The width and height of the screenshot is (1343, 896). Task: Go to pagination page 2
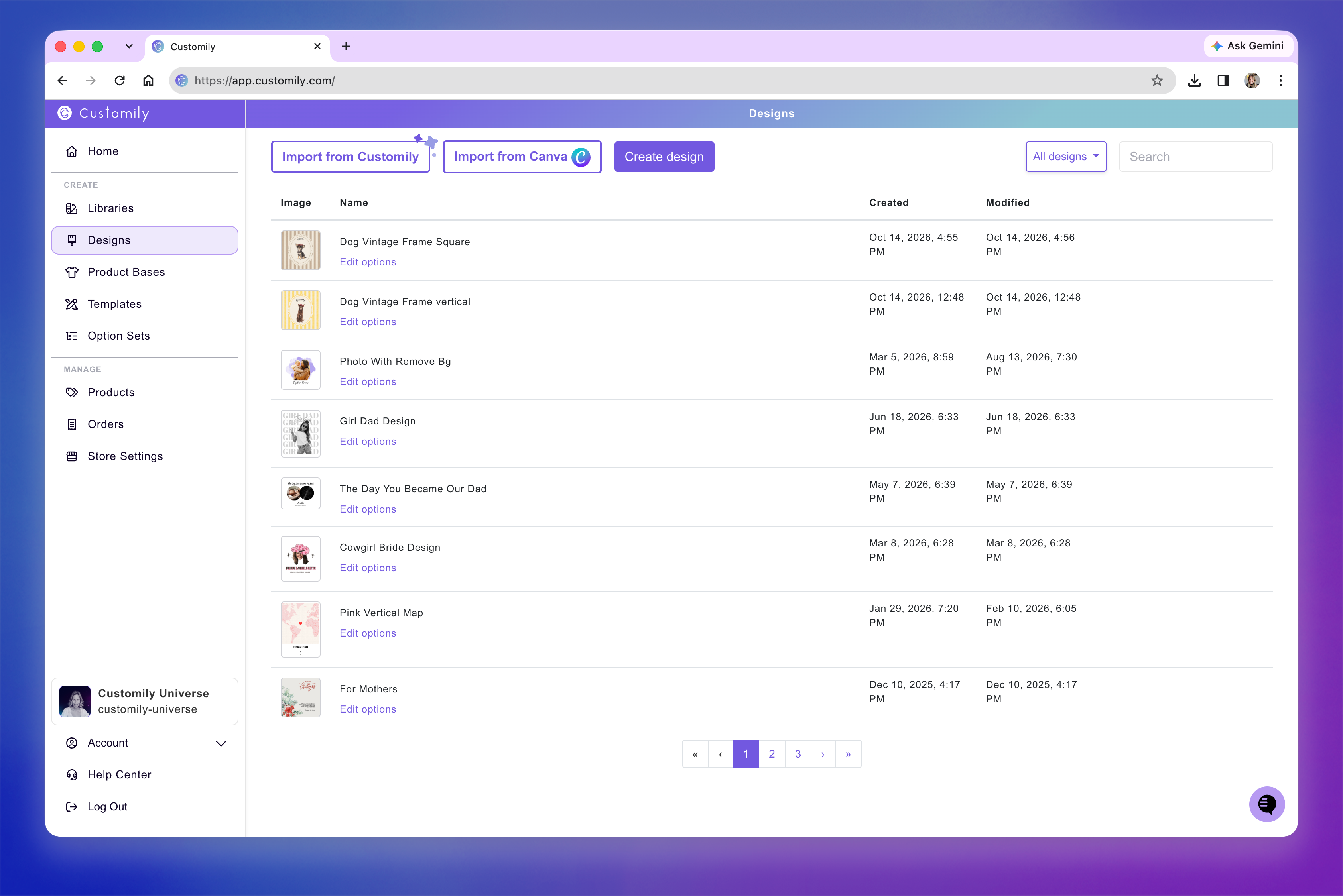coord(772,754)
